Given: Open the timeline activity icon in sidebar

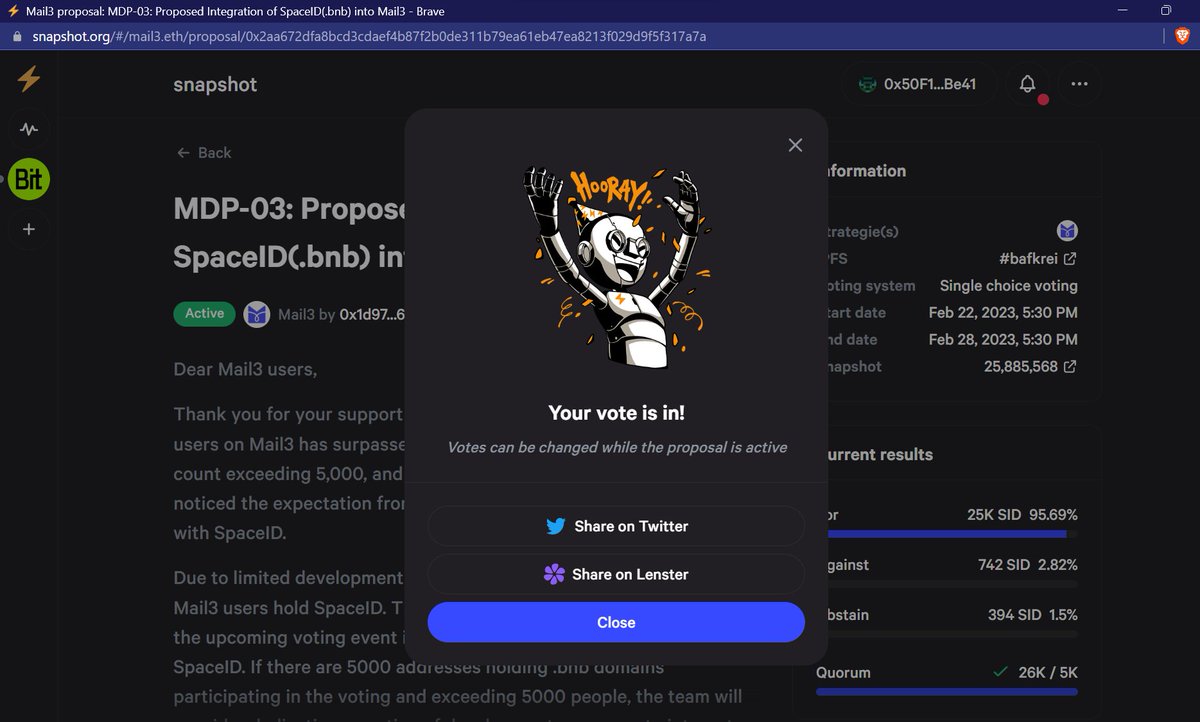Looking at the screenshot, I should [x=28, y=129].
